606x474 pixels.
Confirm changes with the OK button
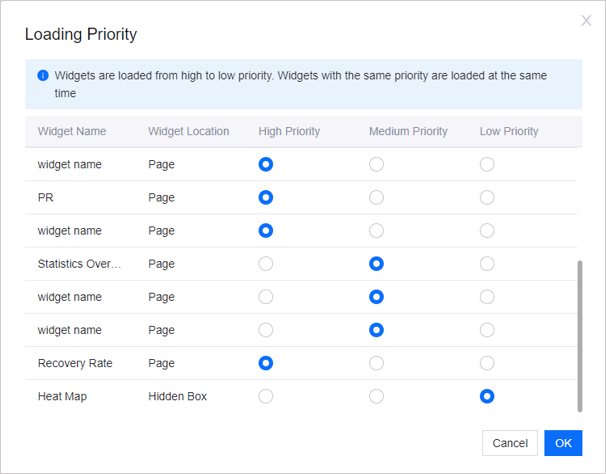coord(563,443)
